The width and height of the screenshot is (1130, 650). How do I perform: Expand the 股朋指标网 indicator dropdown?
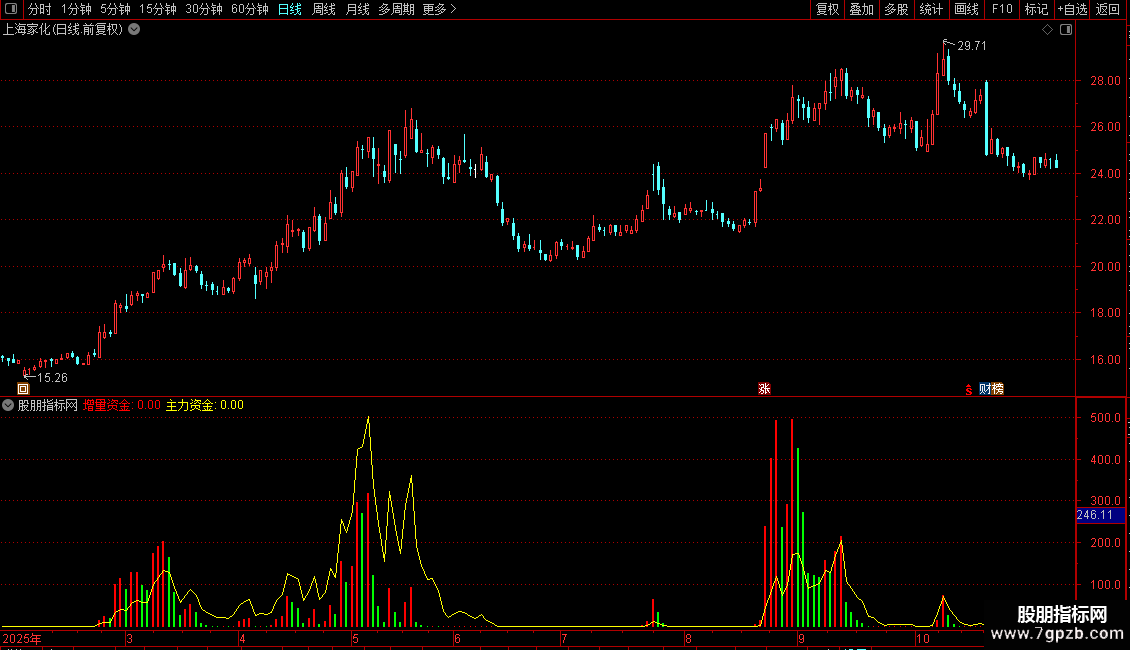pyautogui.click(x=8, y=405)
